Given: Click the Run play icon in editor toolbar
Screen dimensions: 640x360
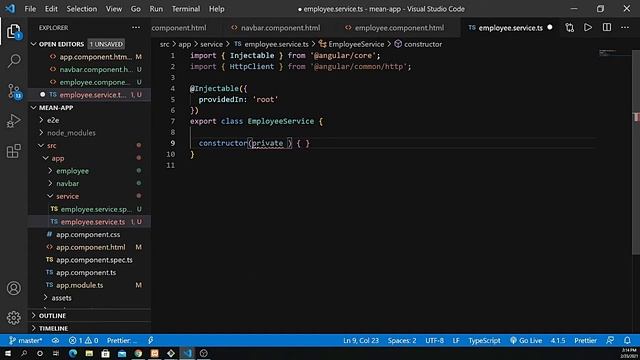Looking at the screenshot, I should click(588, 28).
